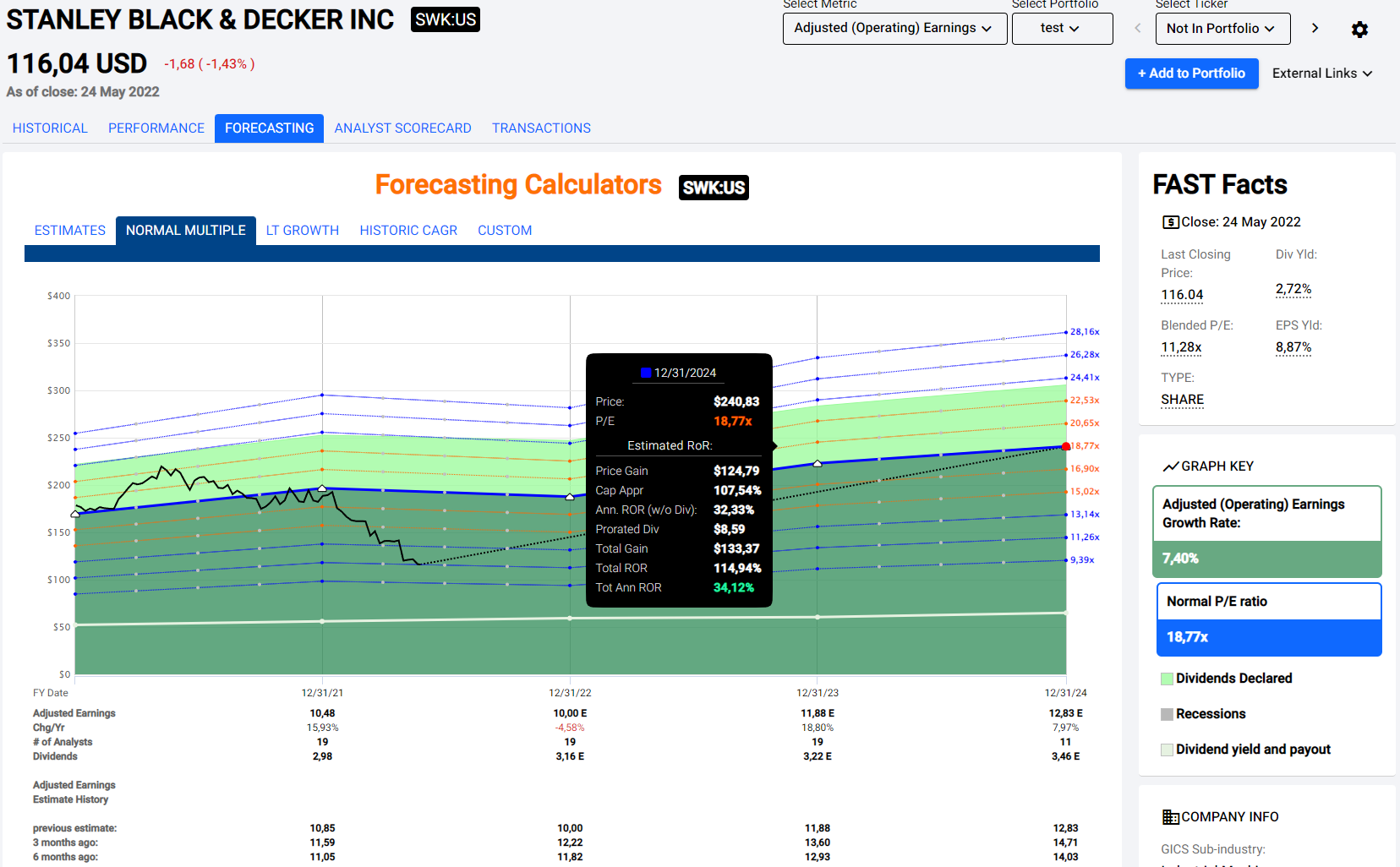Switch to the Analyst Scorecard tab
Screen dimensions: 1400x867
402,128
